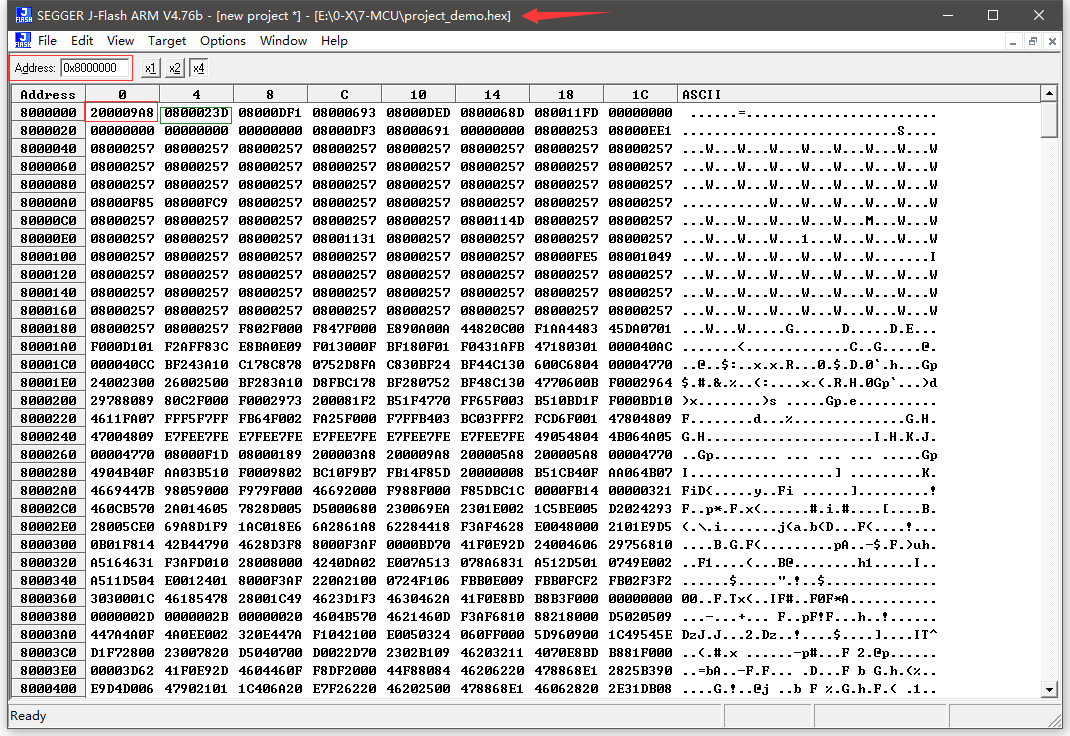Select hex value 0800068D
The height and width of the screenshot is (736, 1070).
point(492,113)
